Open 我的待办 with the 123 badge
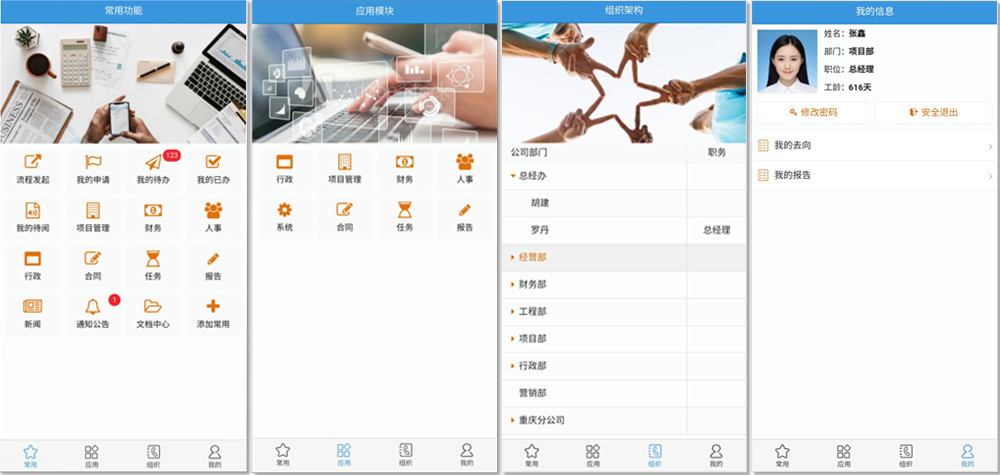The image size is (1000, 475). [153, 169]
